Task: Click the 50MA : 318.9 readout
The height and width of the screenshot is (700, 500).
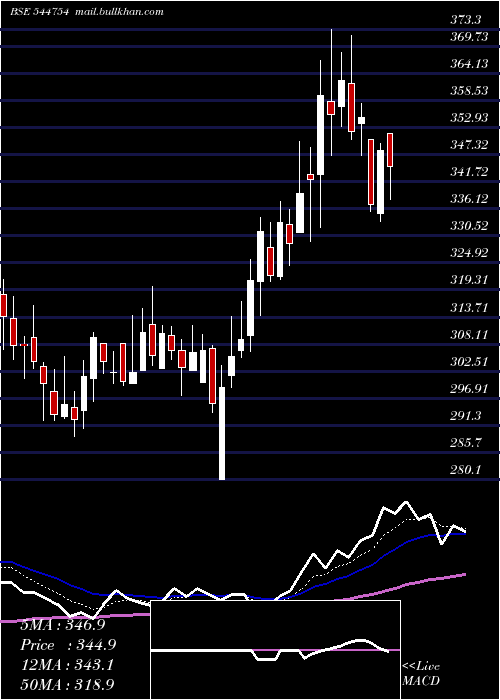Action: tap(67, 685)
